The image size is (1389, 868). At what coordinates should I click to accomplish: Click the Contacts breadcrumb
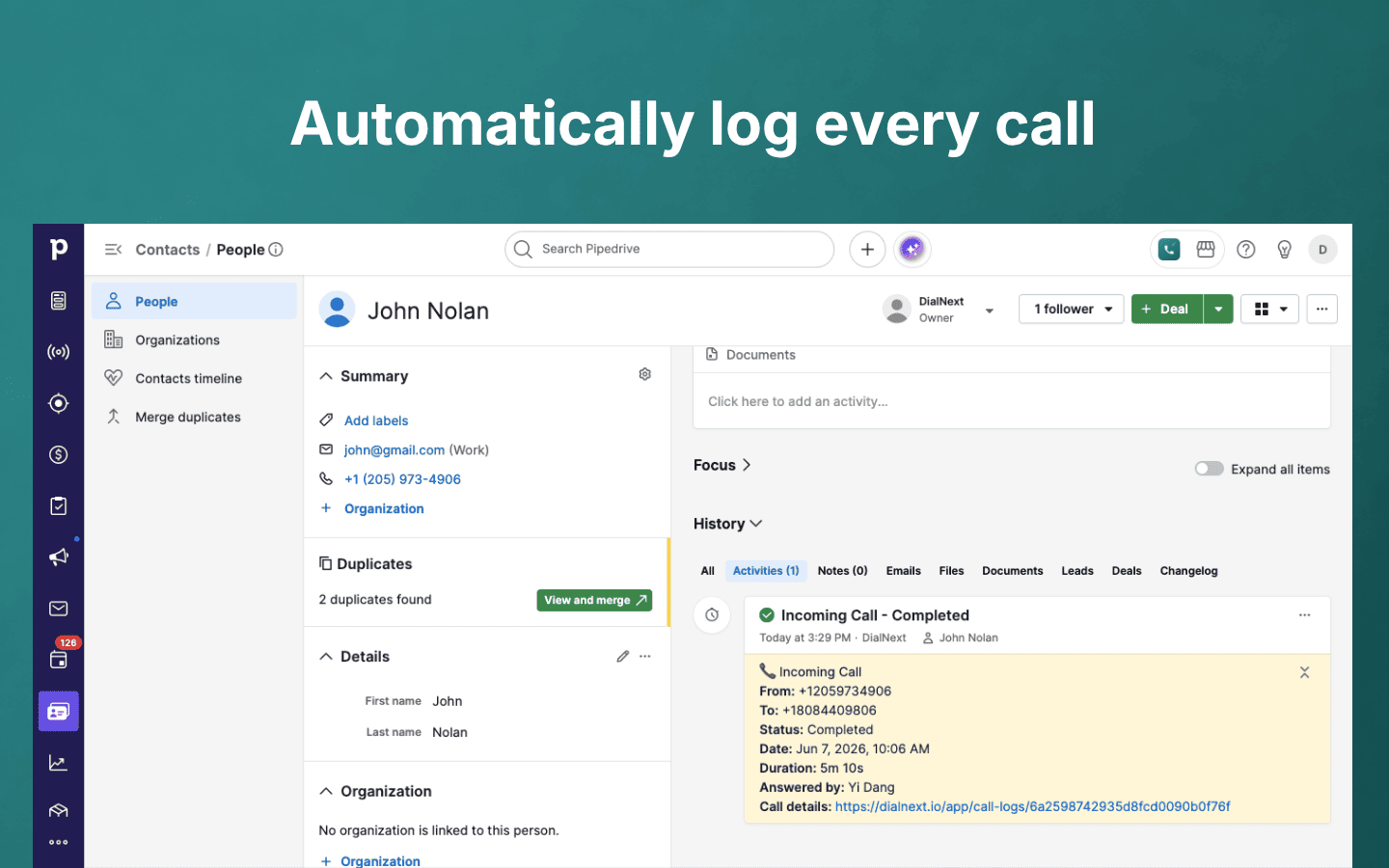pos(168,250)
